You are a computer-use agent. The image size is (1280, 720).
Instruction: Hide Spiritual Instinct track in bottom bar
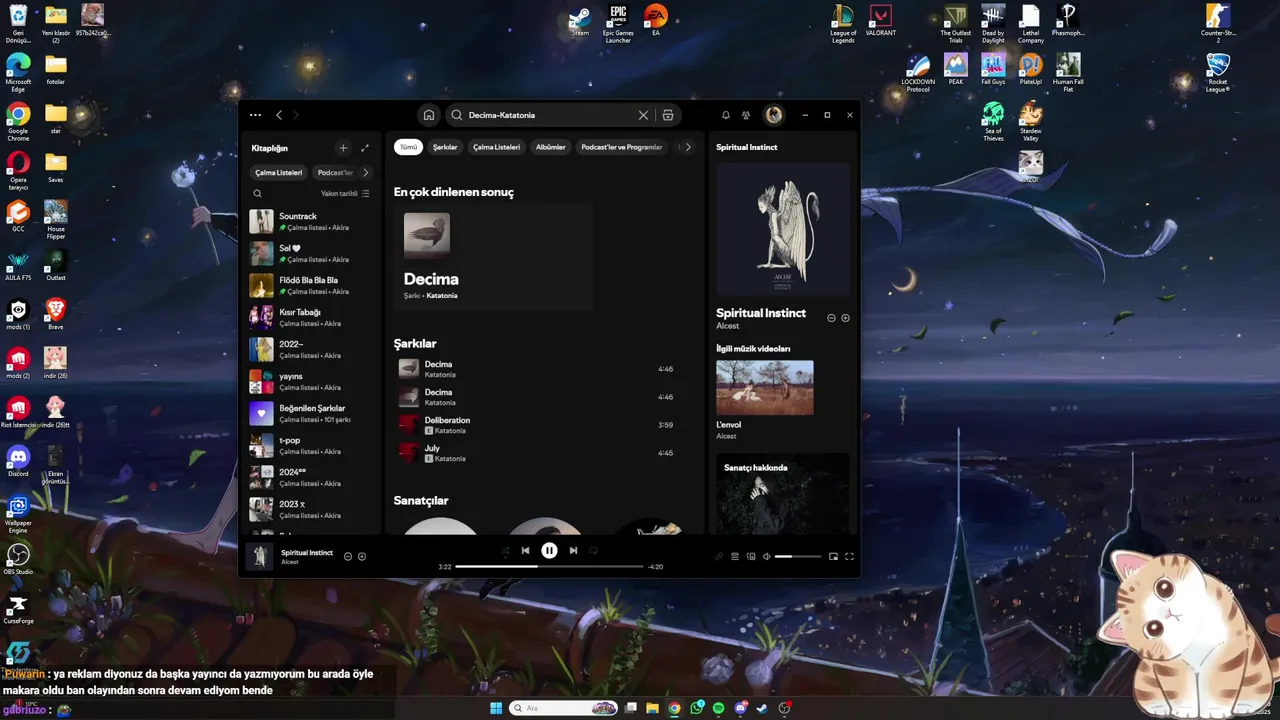[348, 556]
